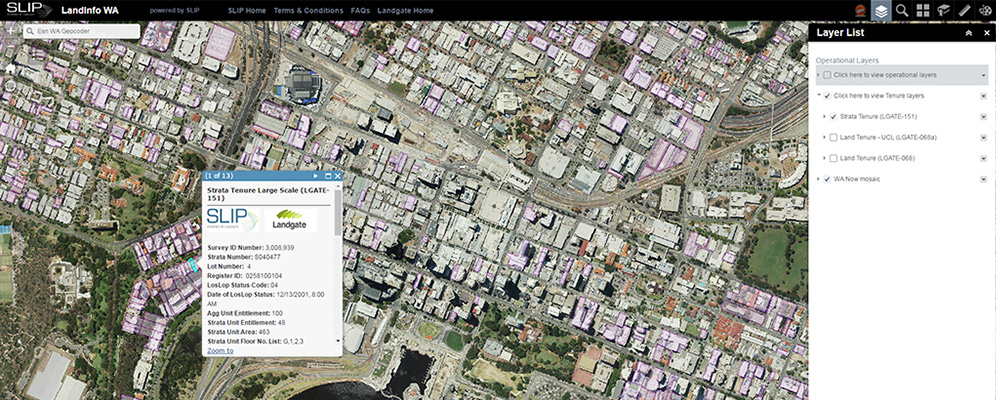Close the Layer List panel
This screenshot has height=400, width=996.
986,33
